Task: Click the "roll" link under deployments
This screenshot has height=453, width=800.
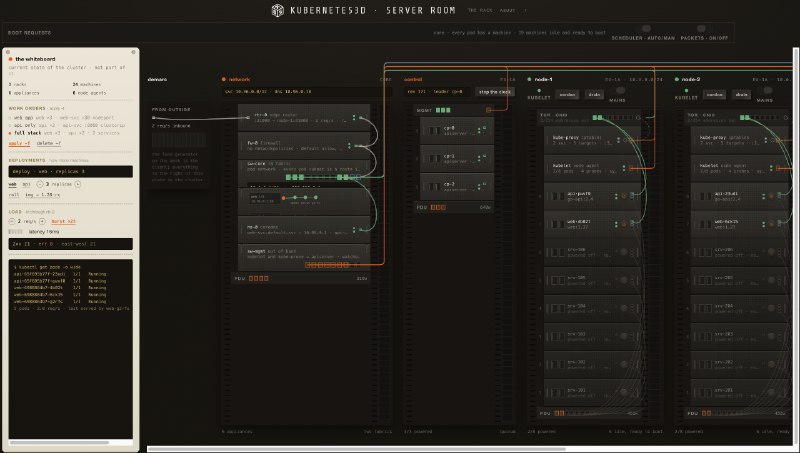Action: click(x=14, y=195)
